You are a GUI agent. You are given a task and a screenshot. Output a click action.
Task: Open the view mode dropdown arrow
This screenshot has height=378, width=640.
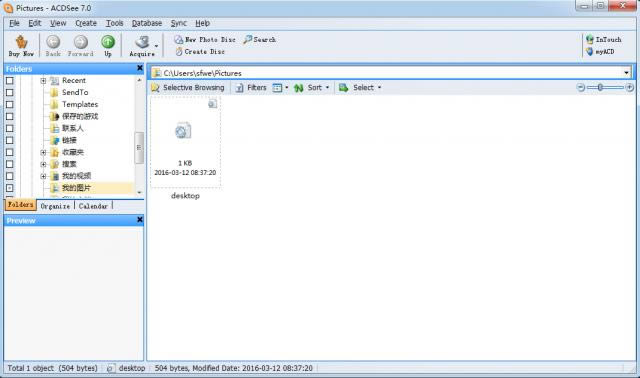tap(287, 88)
